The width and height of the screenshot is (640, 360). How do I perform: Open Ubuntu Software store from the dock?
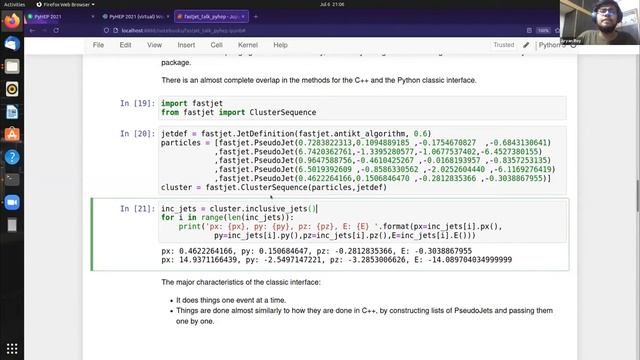(x=12, y=134)
